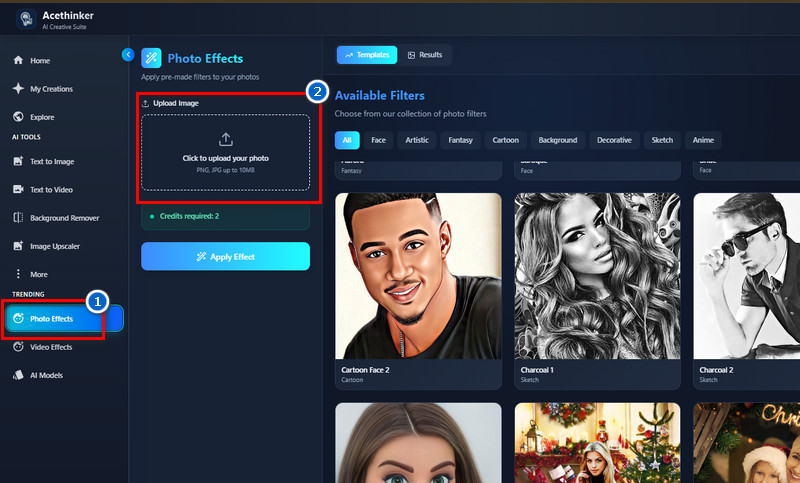This screenshot has height=483, width=800.
Task: Filter by the Sketch category
Action: (x=662, y=140)
